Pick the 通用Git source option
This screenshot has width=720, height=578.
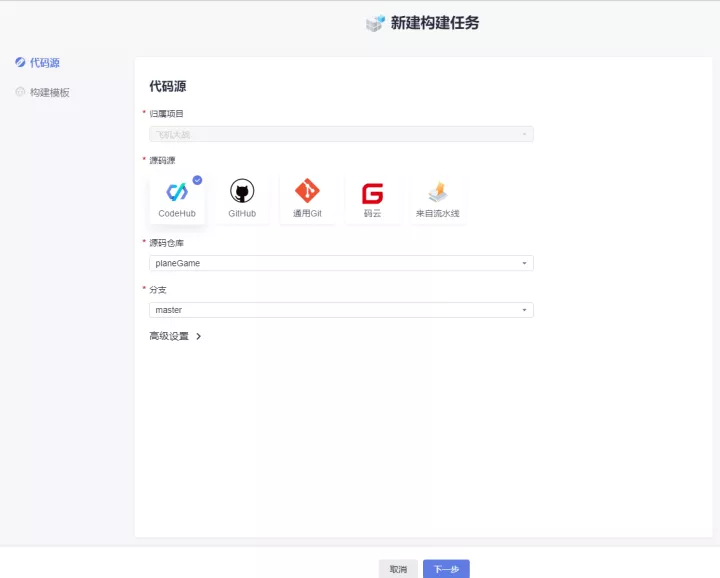coord(307,199)
